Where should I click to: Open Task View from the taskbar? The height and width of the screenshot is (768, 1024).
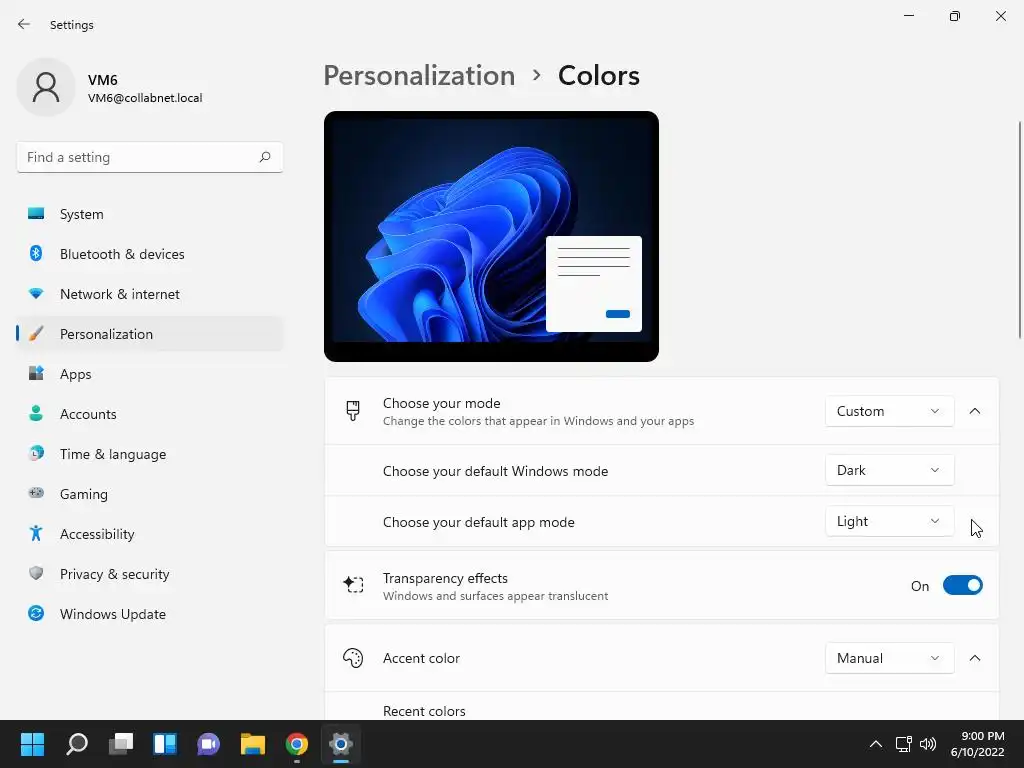click(x=121, y=744)
